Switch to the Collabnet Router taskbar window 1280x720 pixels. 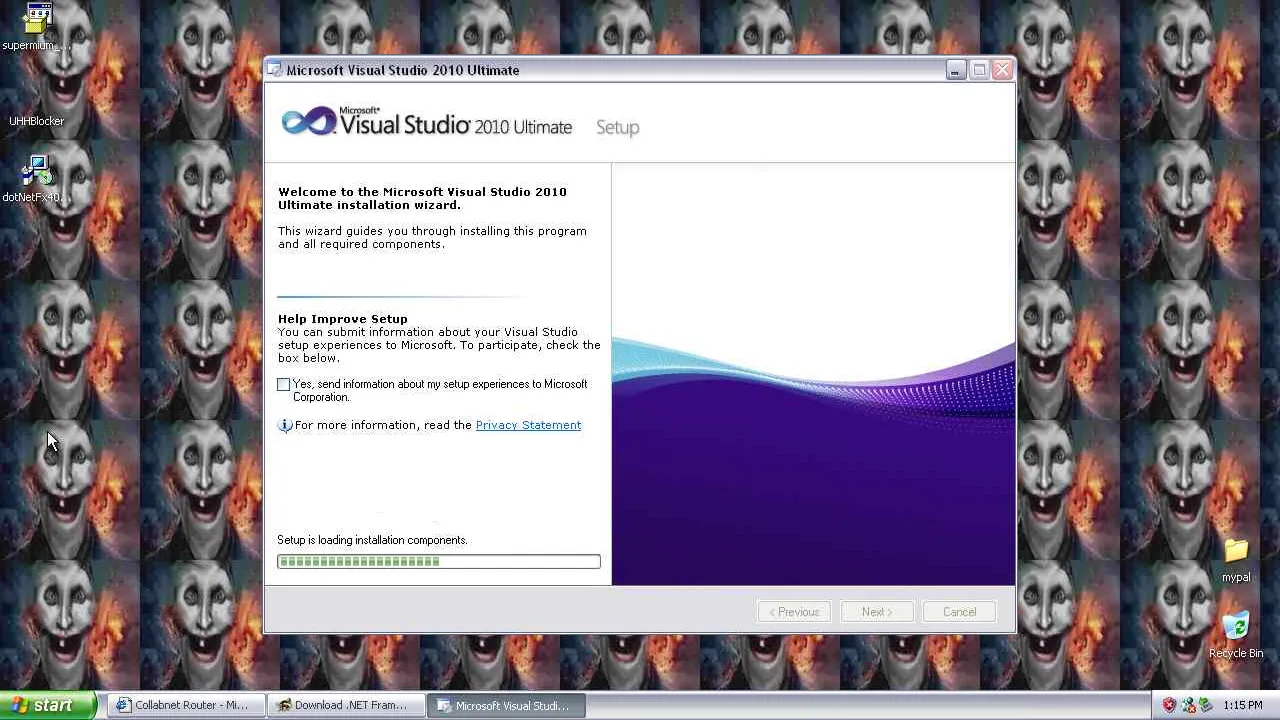tap(186, 705)
